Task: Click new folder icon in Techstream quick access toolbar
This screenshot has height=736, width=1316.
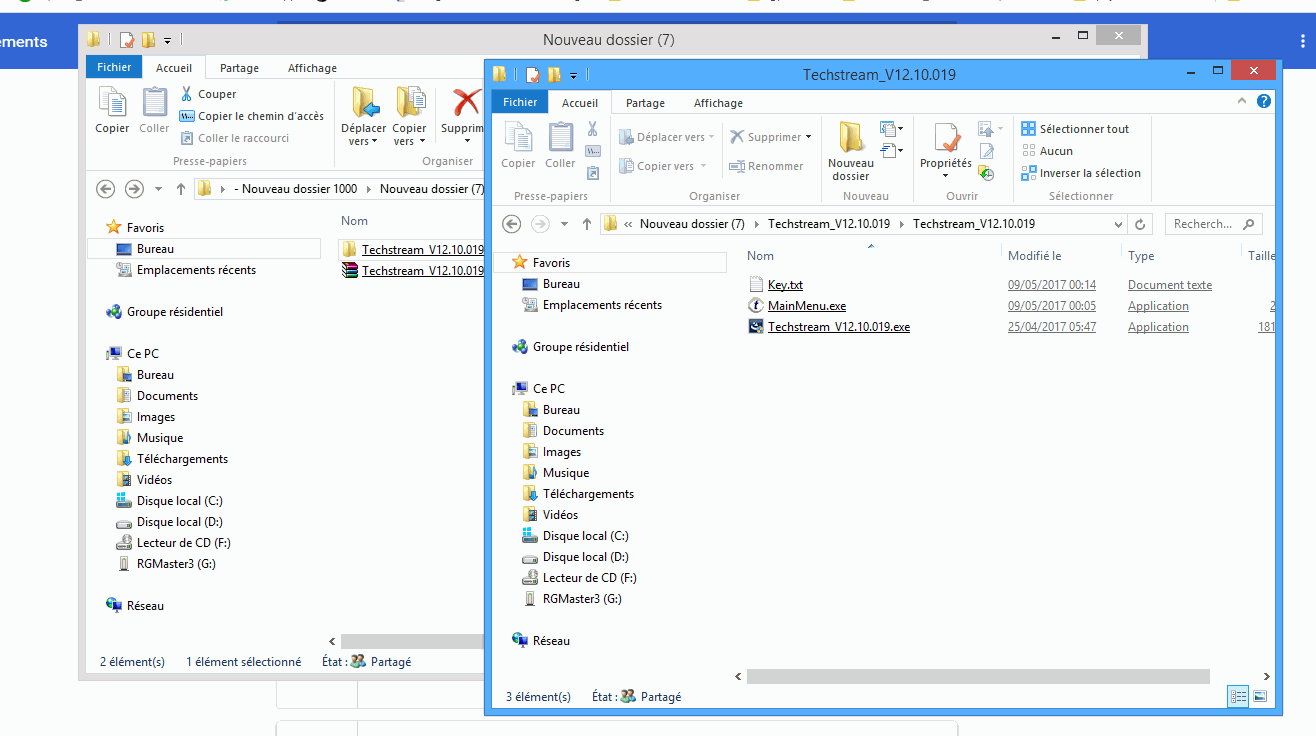Action: point(553,74)
